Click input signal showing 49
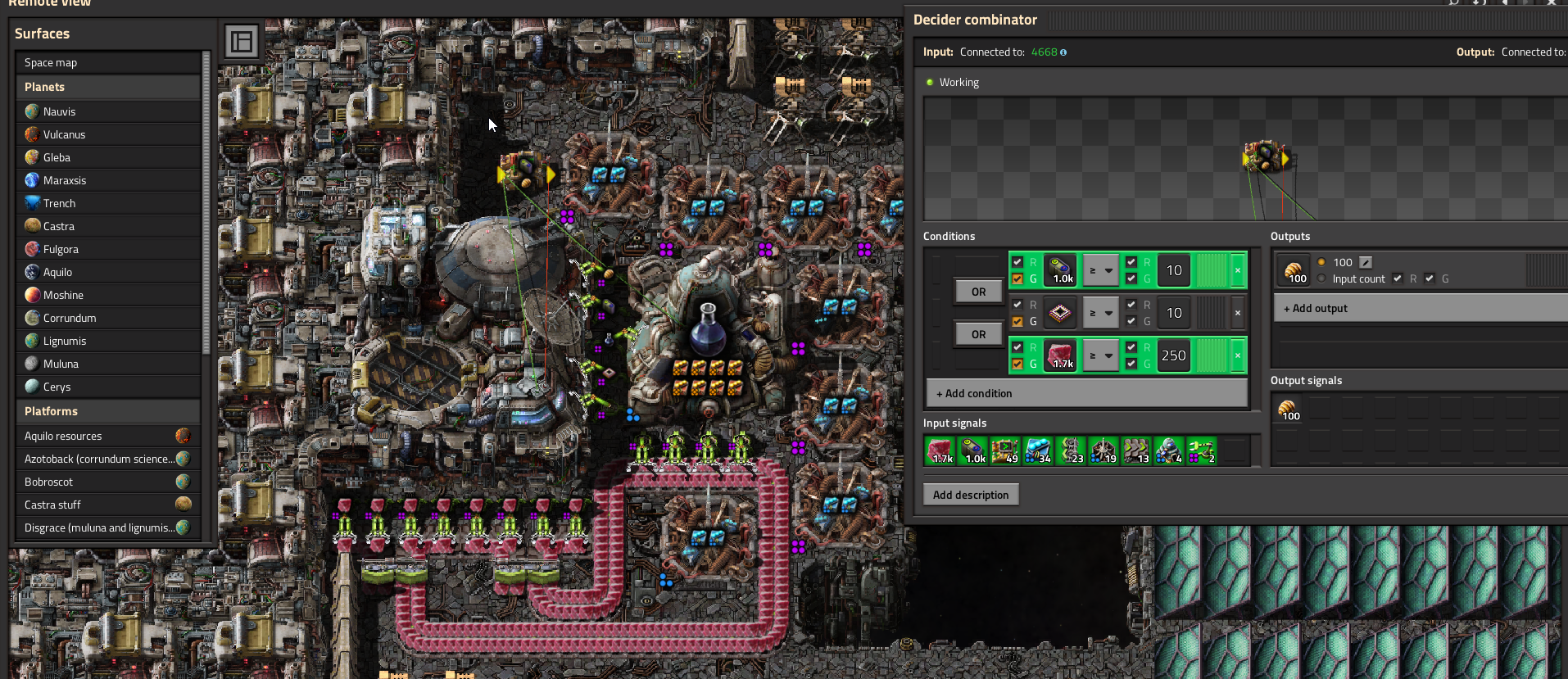The width and height of the screenshot is (1568, 679). [1005, 450]
